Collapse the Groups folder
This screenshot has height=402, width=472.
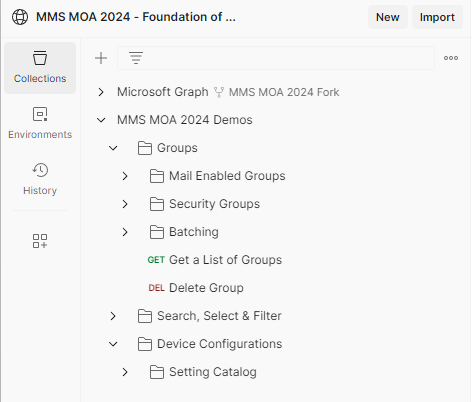click(x=113, y=148)
